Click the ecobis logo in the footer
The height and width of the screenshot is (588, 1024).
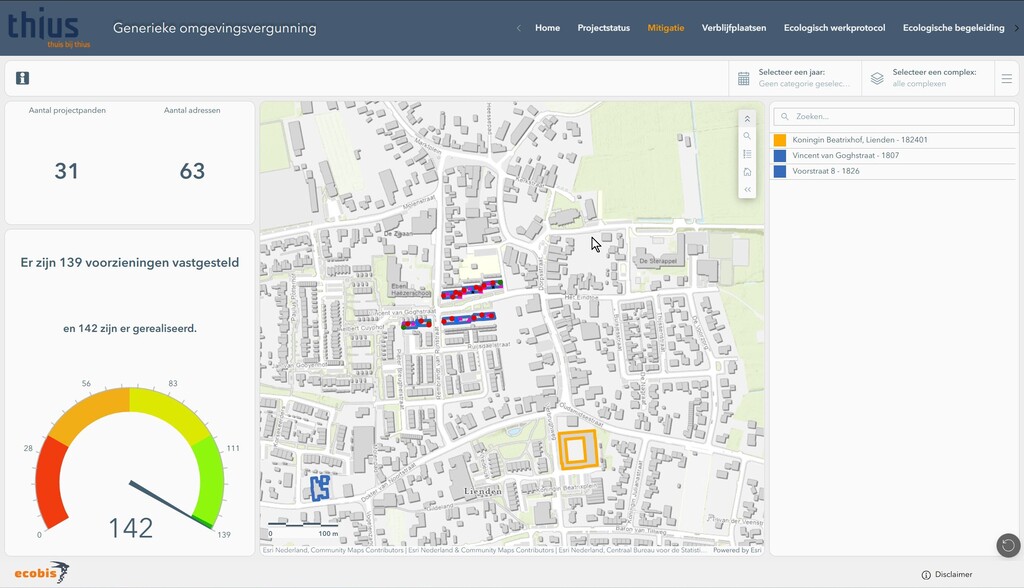pyautogui.click(x=41, y=572)
